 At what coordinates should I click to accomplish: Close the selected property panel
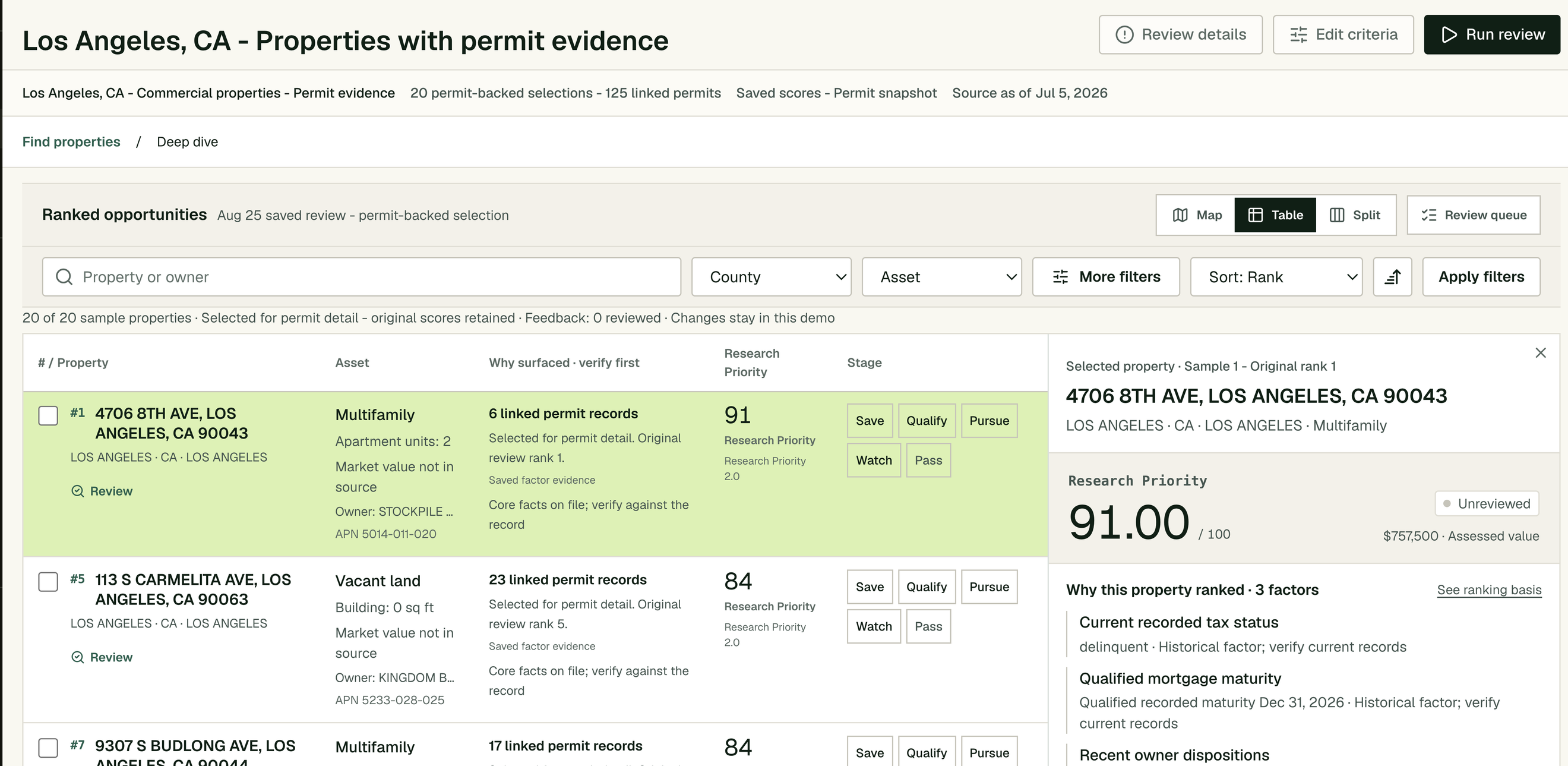pos(1541,352)
